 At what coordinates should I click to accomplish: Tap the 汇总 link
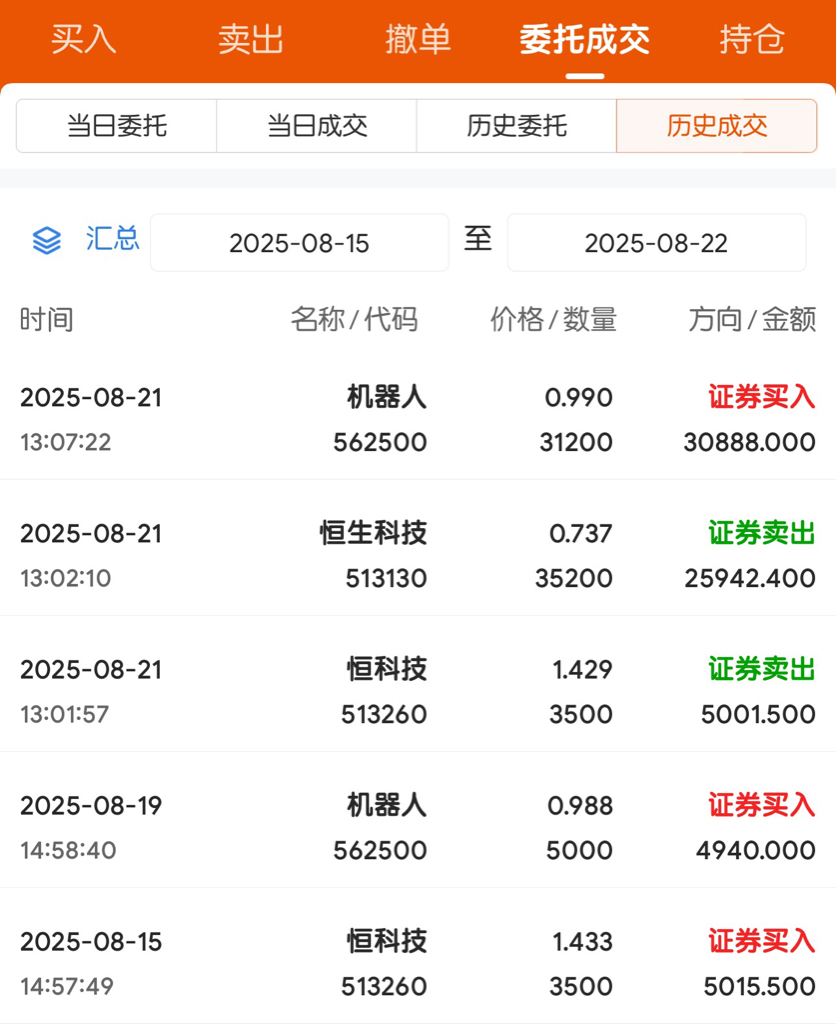(113, 239)
